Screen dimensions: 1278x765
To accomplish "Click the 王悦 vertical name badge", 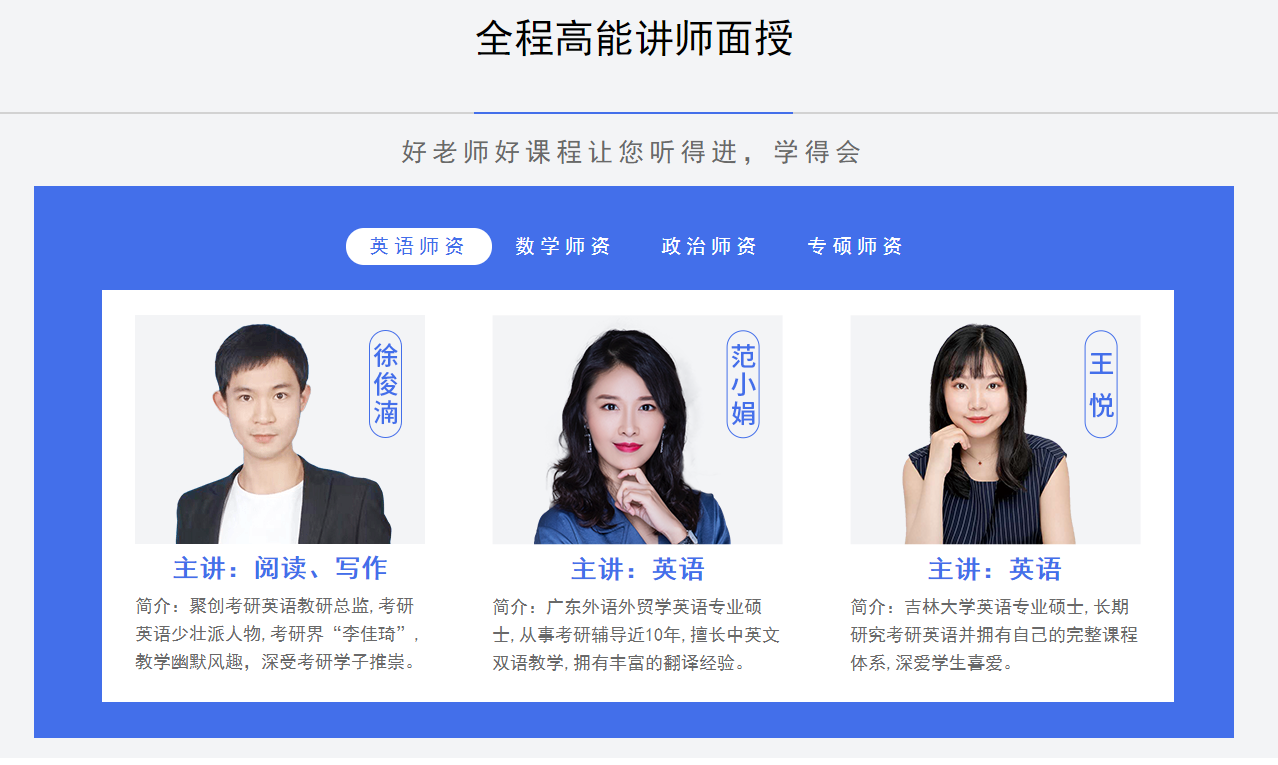I will coord(1101,384).
